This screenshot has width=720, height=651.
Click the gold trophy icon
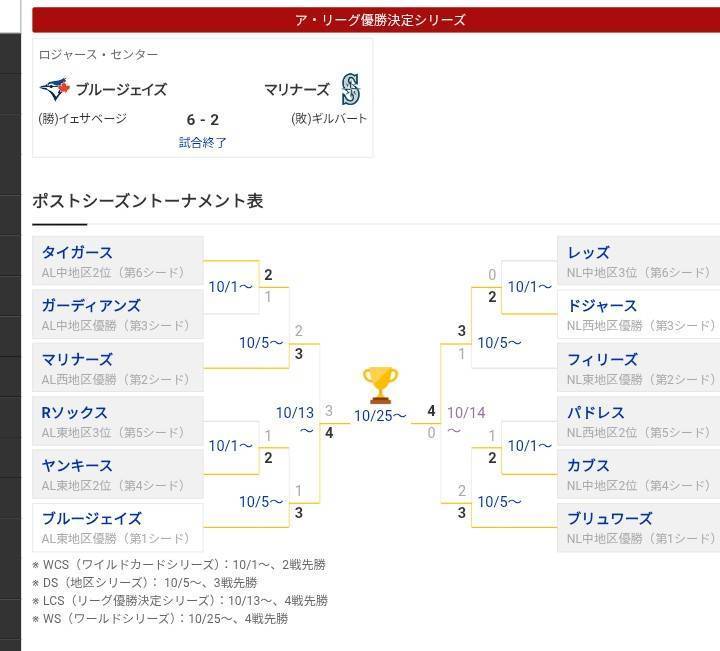coord(380,384)
